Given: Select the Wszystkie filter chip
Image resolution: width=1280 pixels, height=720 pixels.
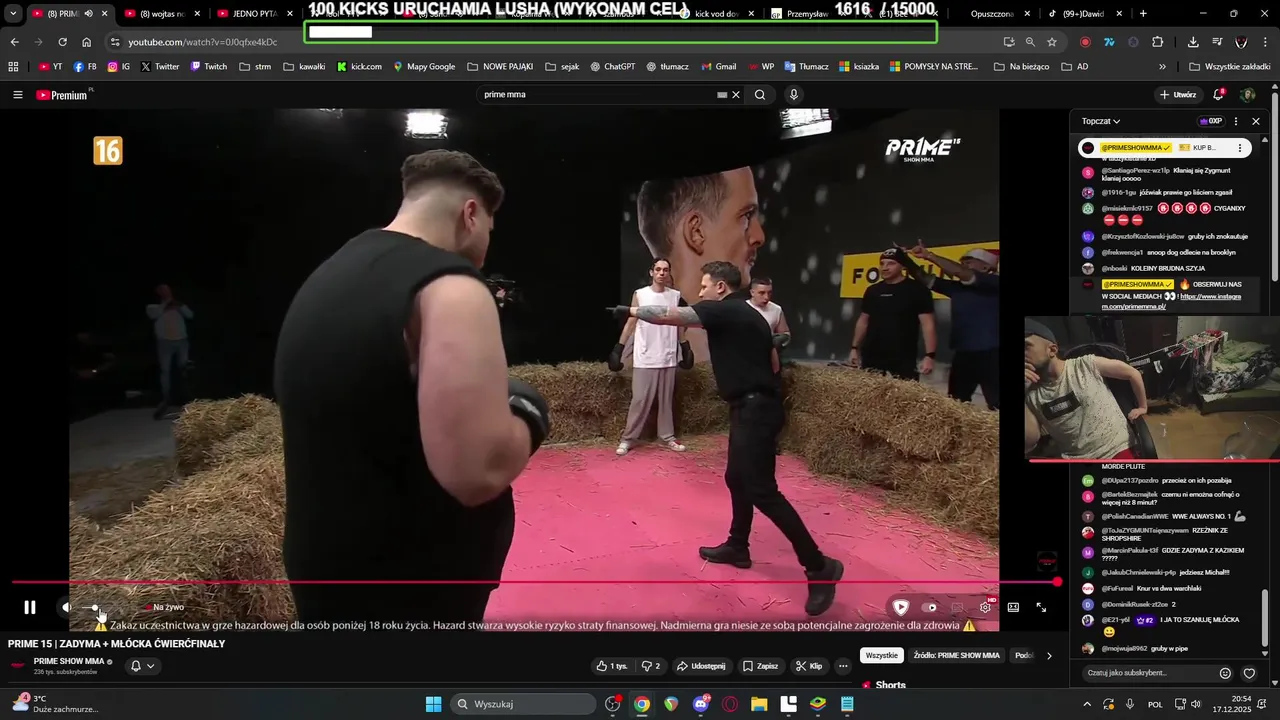Looking at the screenshot, I should [882, 655].
